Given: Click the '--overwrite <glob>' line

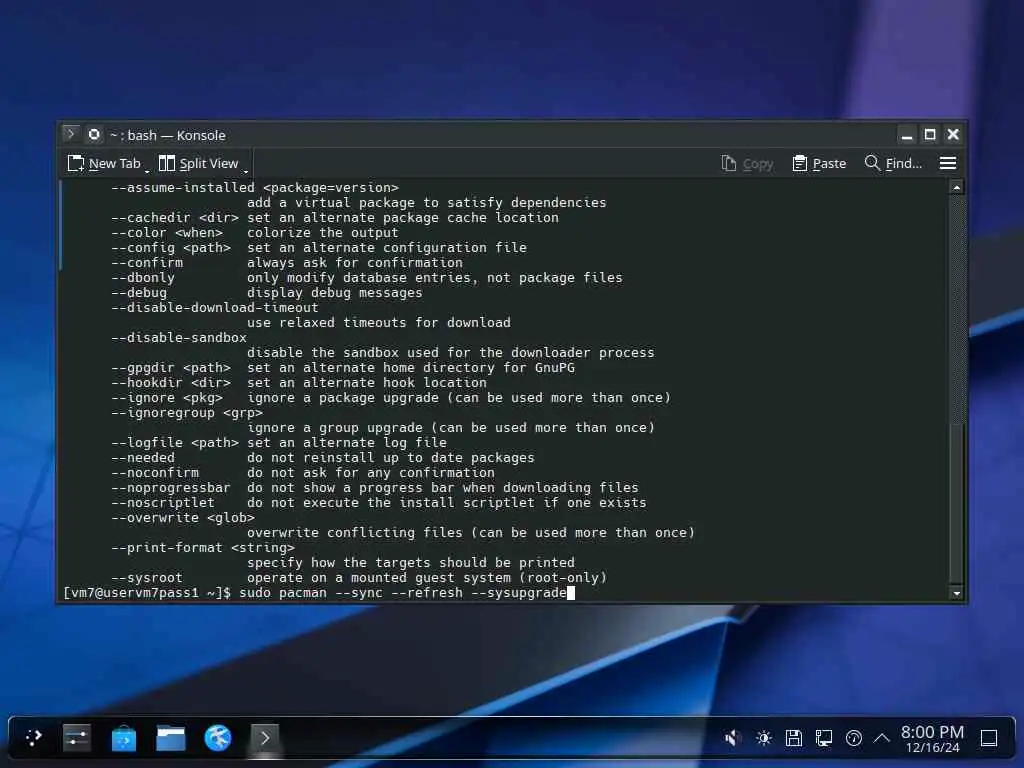Looking at the screenshot, I should pyautogui.click(x=183, y=518).
